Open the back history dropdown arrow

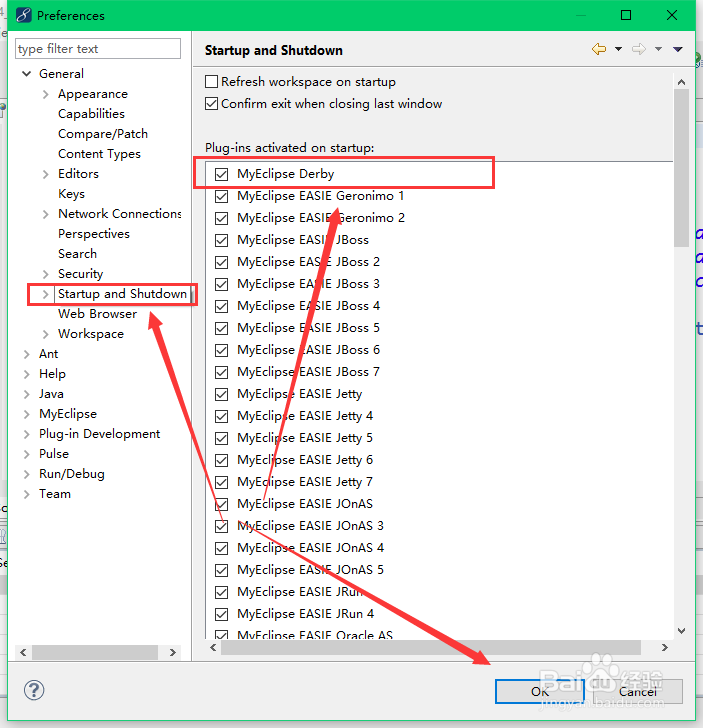pyautogui.click(x=618, y=49)
